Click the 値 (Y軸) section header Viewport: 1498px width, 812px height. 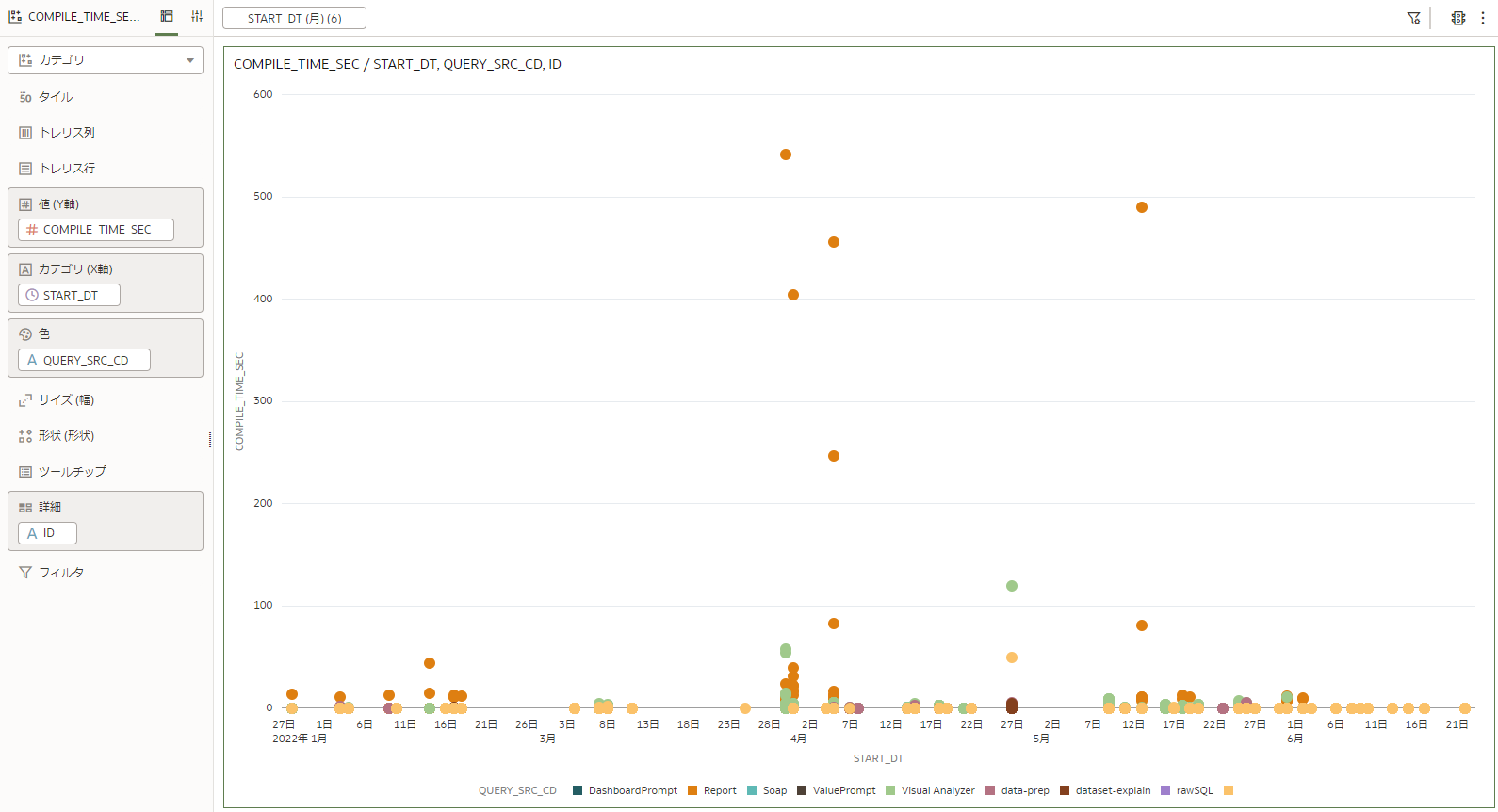58,204
